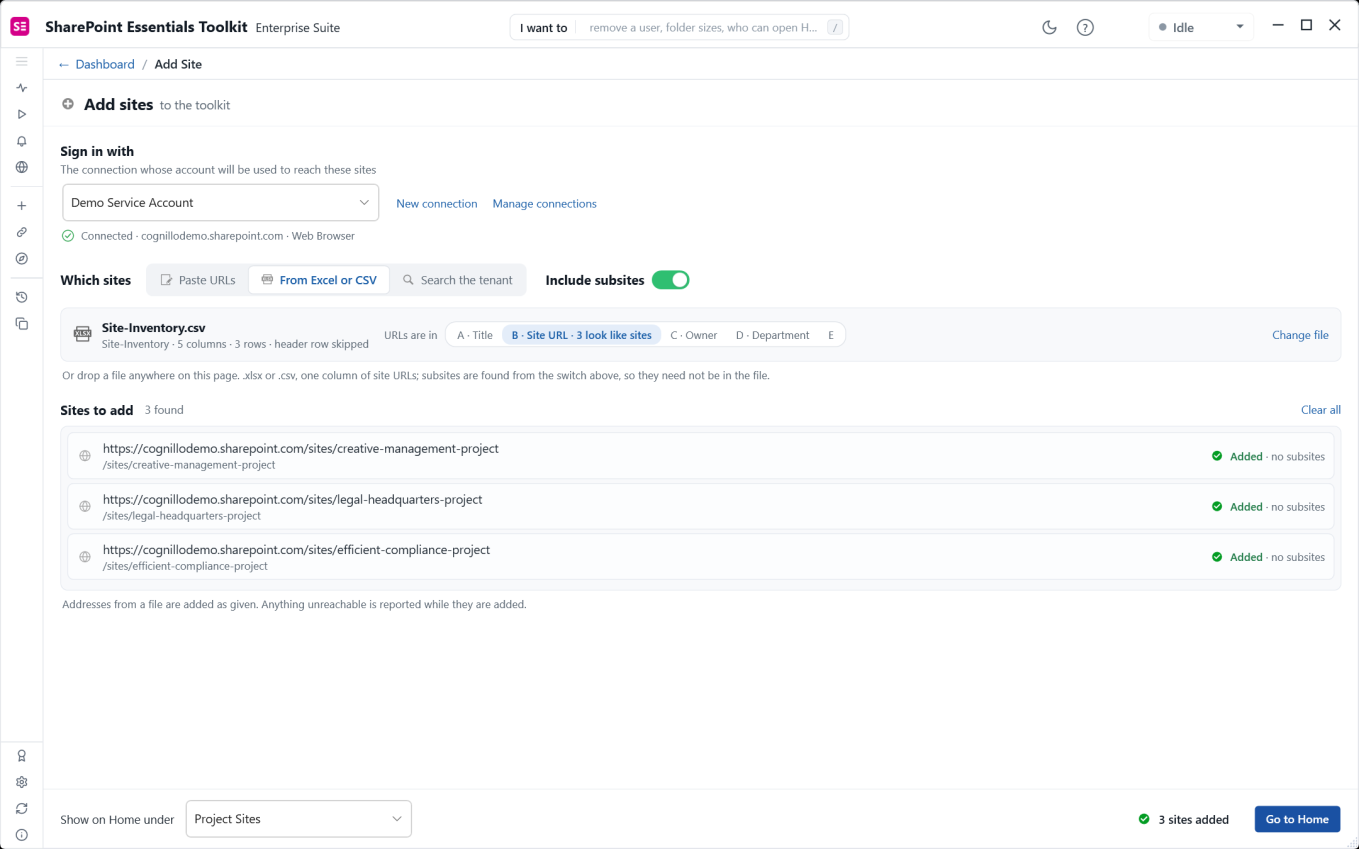Select column B · Site URL chip
Screen dimensions: 1359x849
pos(581,335)
